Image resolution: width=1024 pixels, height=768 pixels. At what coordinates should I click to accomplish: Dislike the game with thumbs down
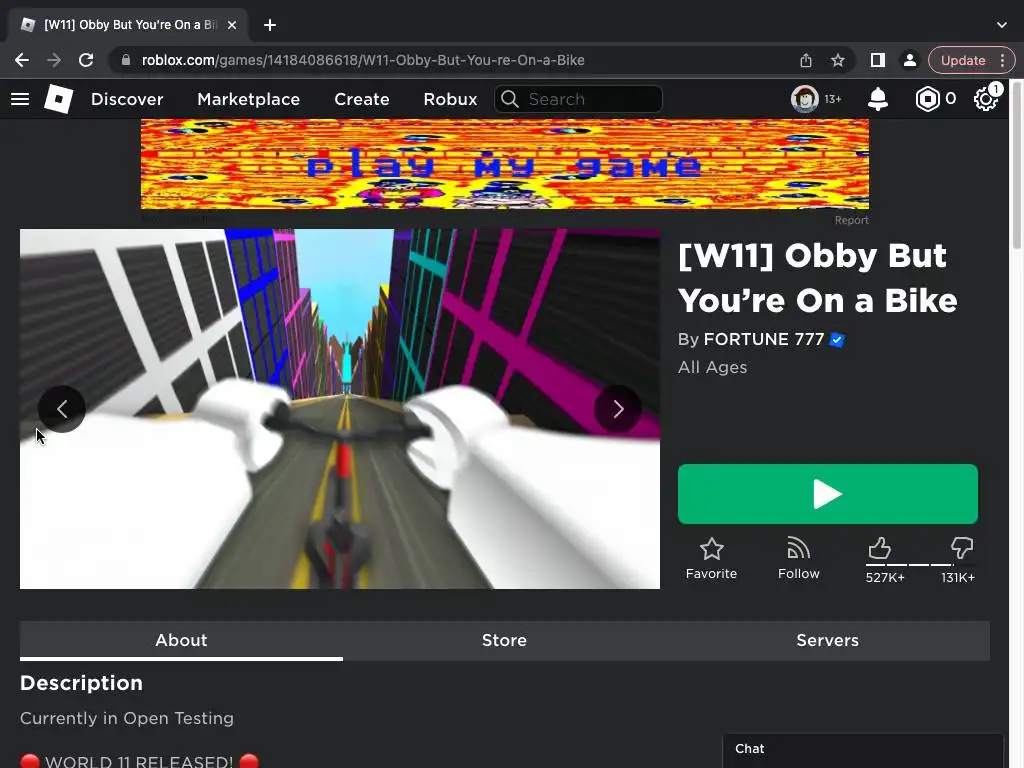pyautogui.click(x=962, y=547)
